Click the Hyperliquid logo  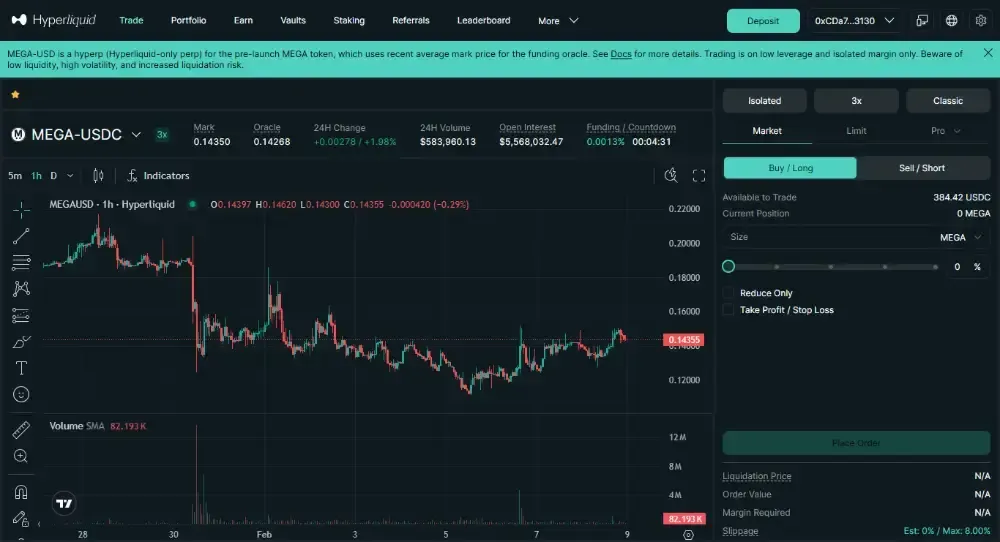coord(54,20)
